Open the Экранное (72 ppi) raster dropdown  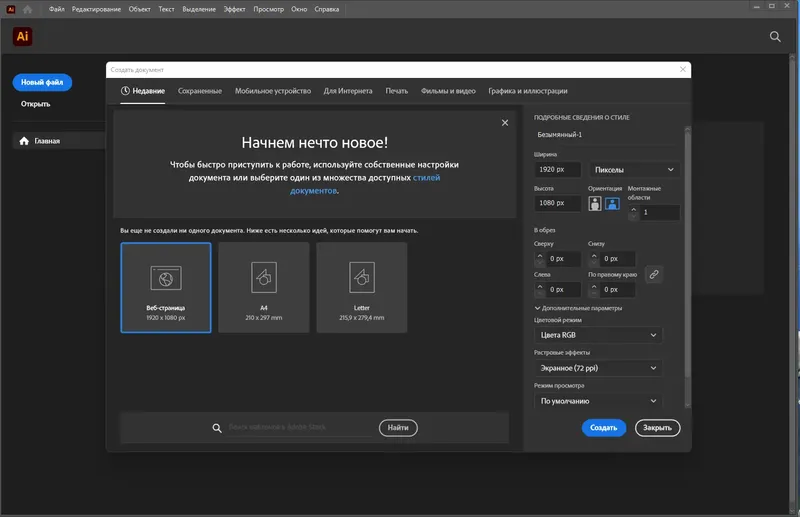coord(598,368)
